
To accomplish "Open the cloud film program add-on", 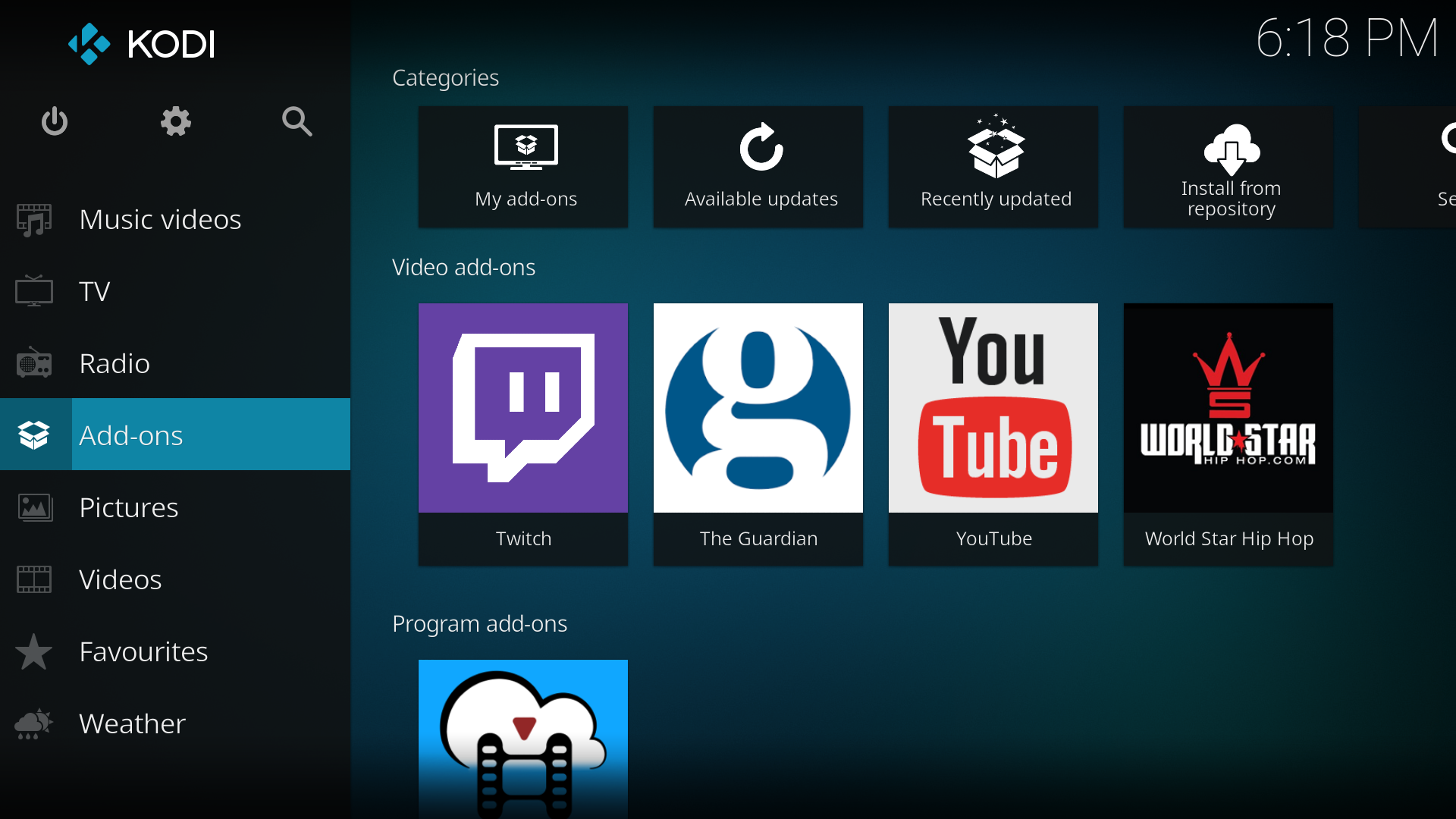I will click(x=523, y=739).
